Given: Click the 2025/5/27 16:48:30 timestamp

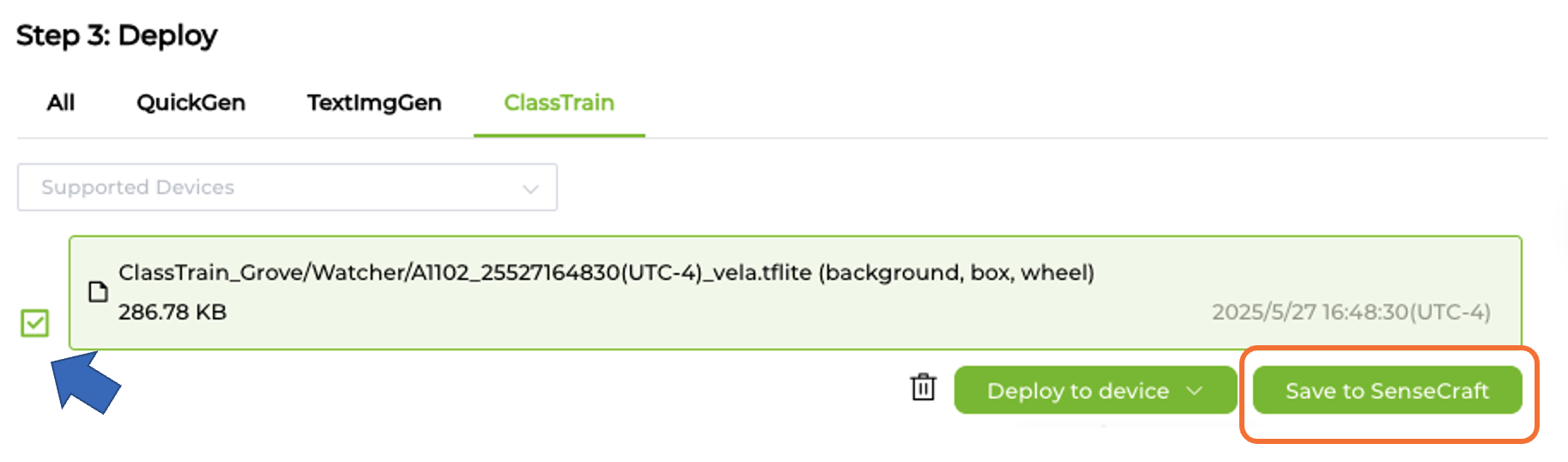Looking at the screenshot, I should (1350, 312).
